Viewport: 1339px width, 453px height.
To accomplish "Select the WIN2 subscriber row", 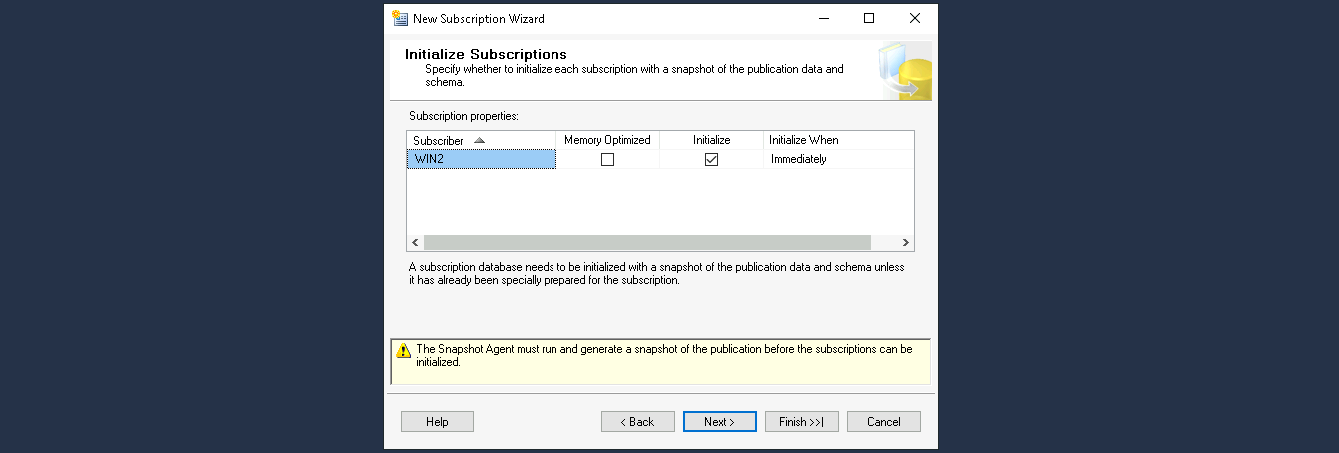I will point(480,160).
